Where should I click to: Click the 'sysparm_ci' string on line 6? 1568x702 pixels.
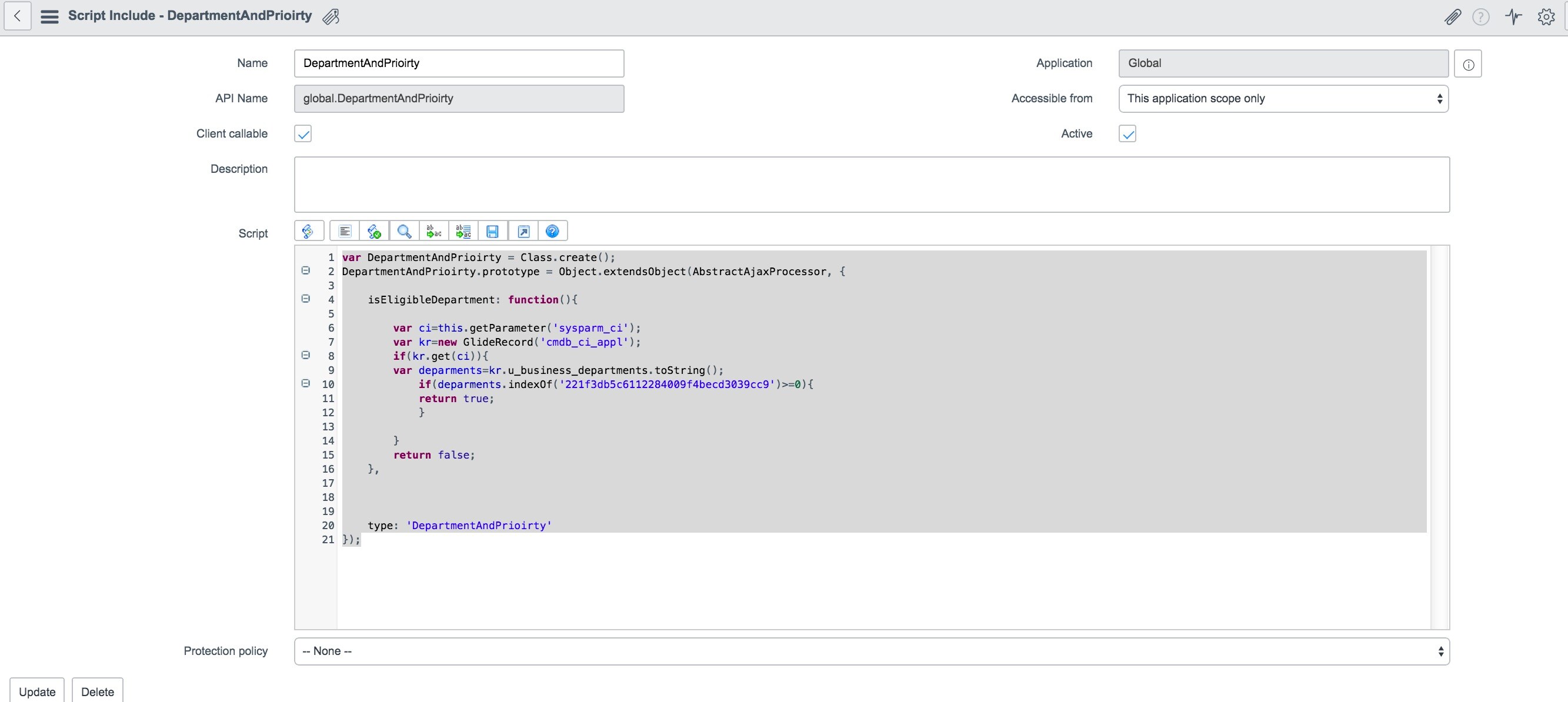(590, 328)
